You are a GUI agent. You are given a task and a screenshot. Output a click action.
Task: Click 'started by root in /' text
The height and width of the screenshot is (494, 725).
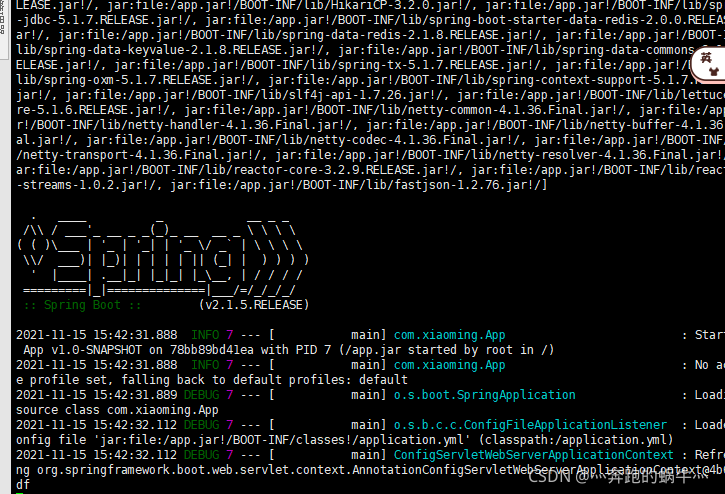pyautogui.click(x=481, y=350)
